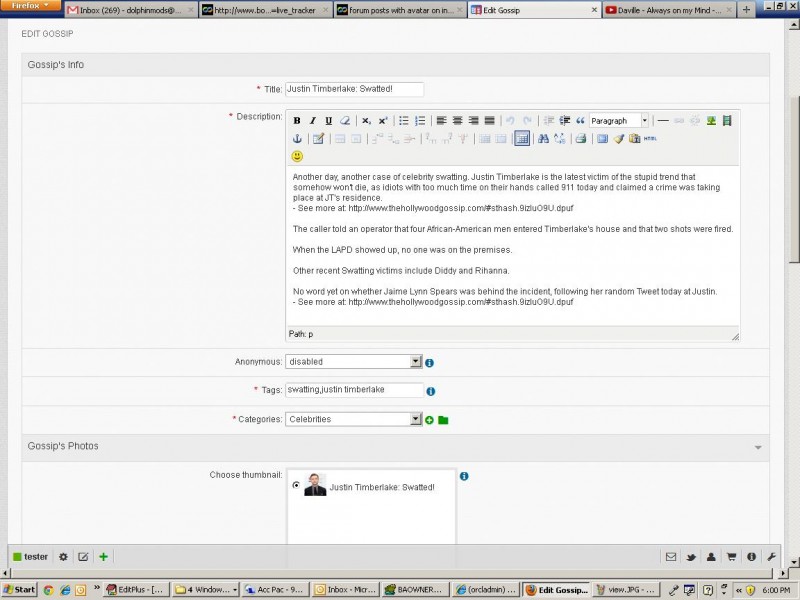
Task: Open the Firefox menu button
Action: [30, 6]
